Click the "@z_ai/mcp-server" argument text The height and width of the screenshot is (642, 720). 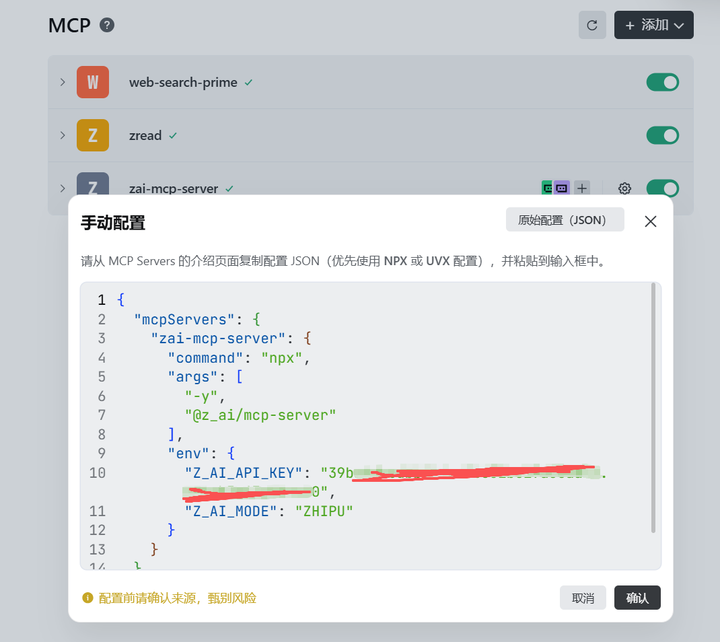[x=260, y=415]
